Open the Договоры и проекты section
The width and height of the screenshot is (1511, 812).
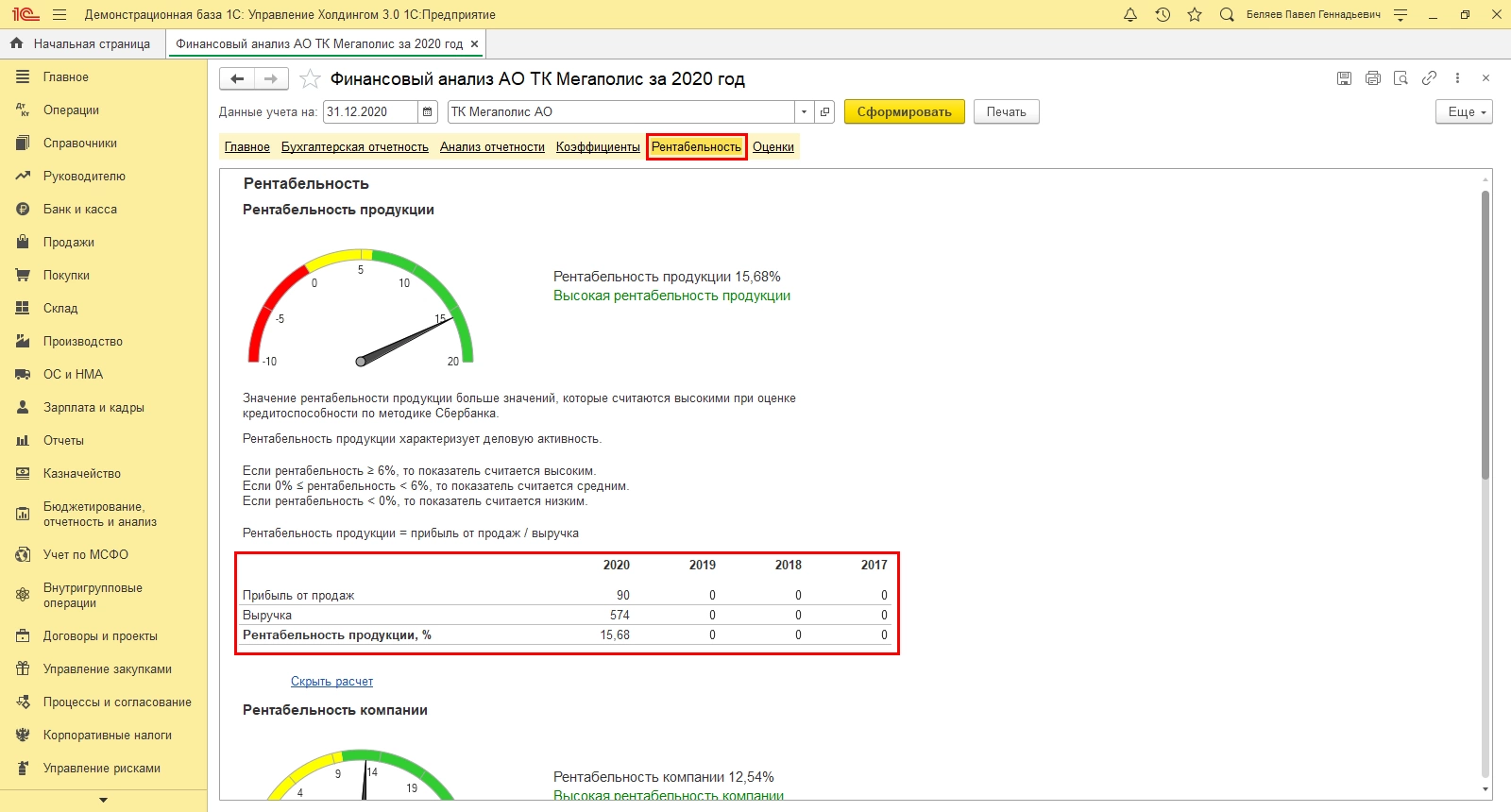[x=104, y=636]
